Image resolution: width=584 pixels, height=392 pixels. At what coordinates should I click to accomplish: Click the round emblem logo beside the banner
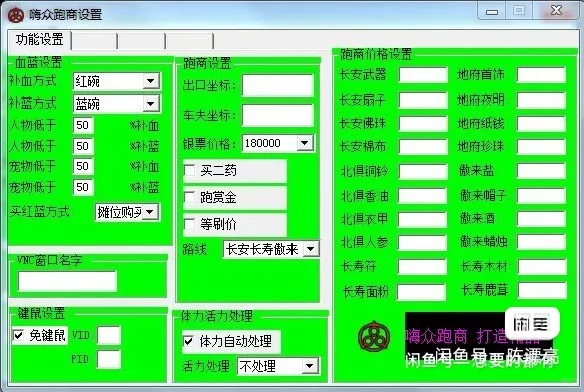click(x=374, y=336)
